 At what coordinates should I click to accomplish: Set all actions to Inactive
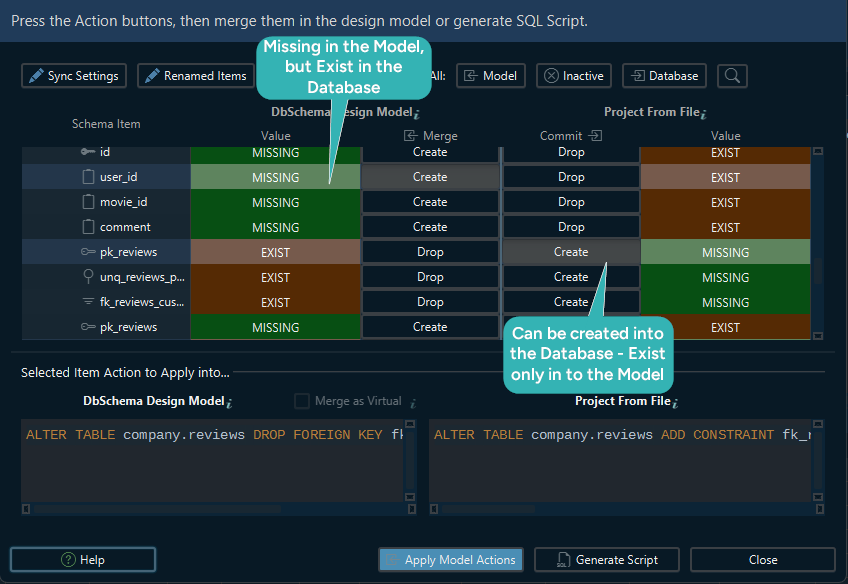coord(574,76)
